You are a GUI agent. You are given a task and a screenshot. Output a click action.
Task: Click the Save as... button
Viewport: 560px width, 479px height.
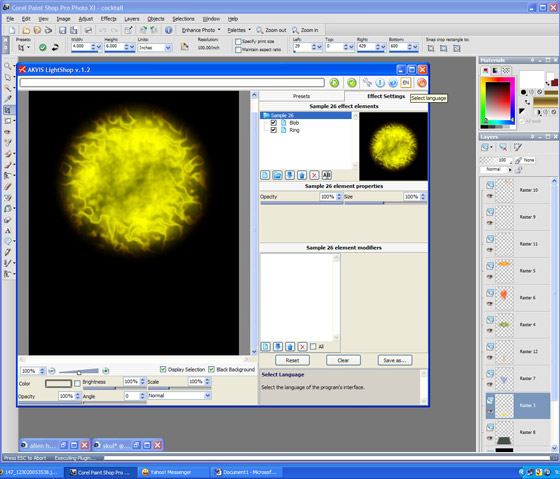click(x=395, y=360)
